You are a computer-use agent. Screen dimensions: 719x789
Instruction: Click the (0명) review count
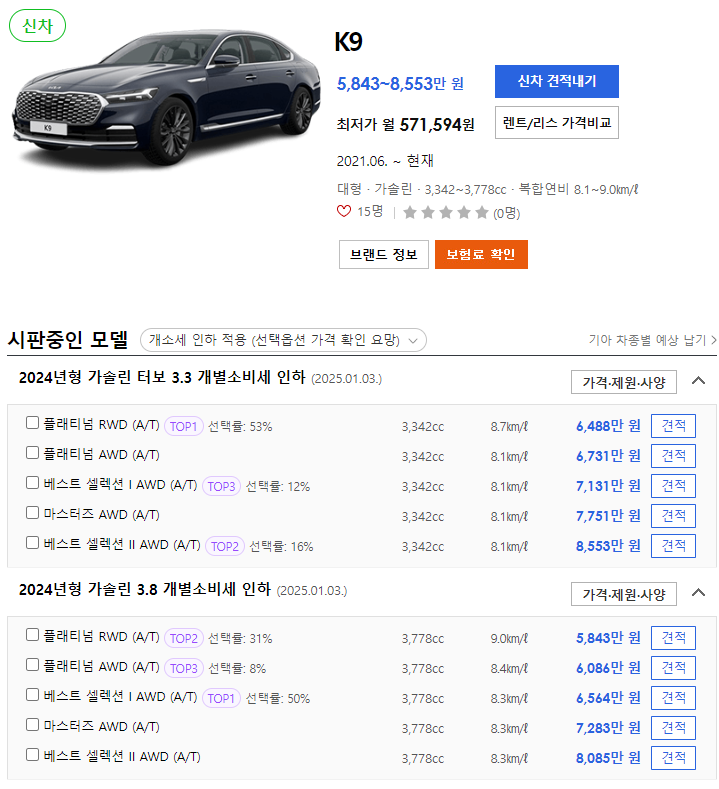[506, 213]
